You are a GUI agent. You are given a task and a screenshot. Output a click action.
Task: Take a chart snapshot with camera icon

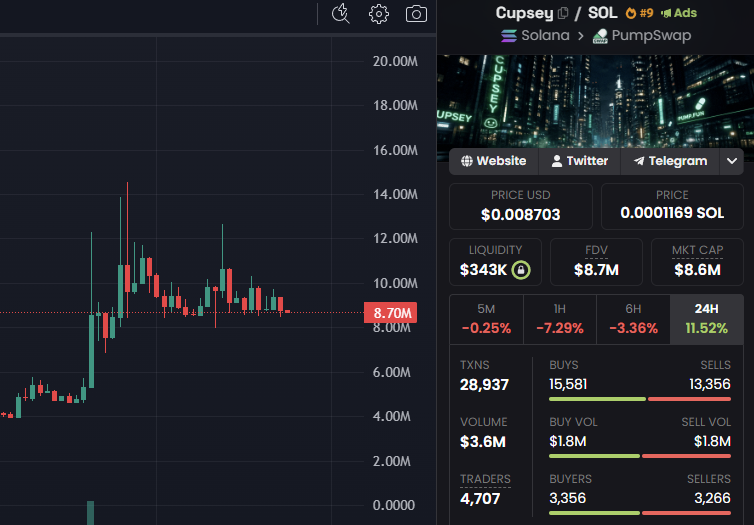(x=416, y=14)
